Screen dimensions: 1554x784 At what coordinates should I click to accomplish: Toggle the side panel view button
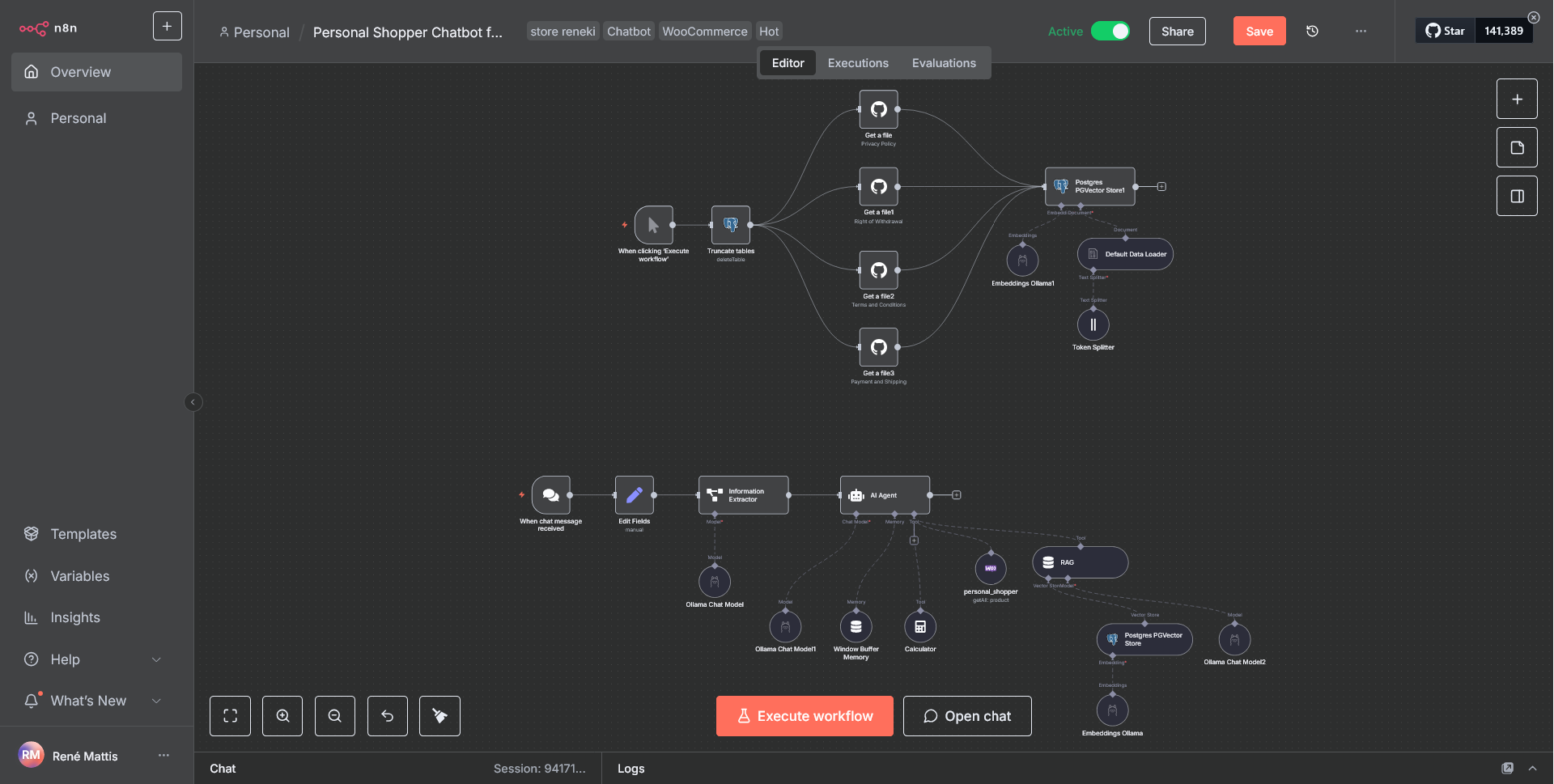[x=1517, y=197]
